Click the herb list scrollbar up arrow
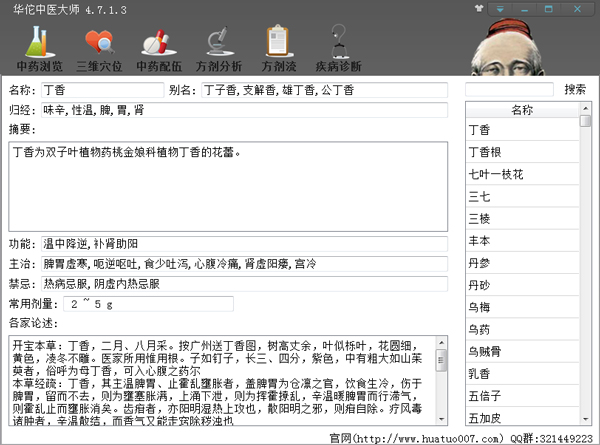This screenshot has width=600, height=445. tap(585, 109)
